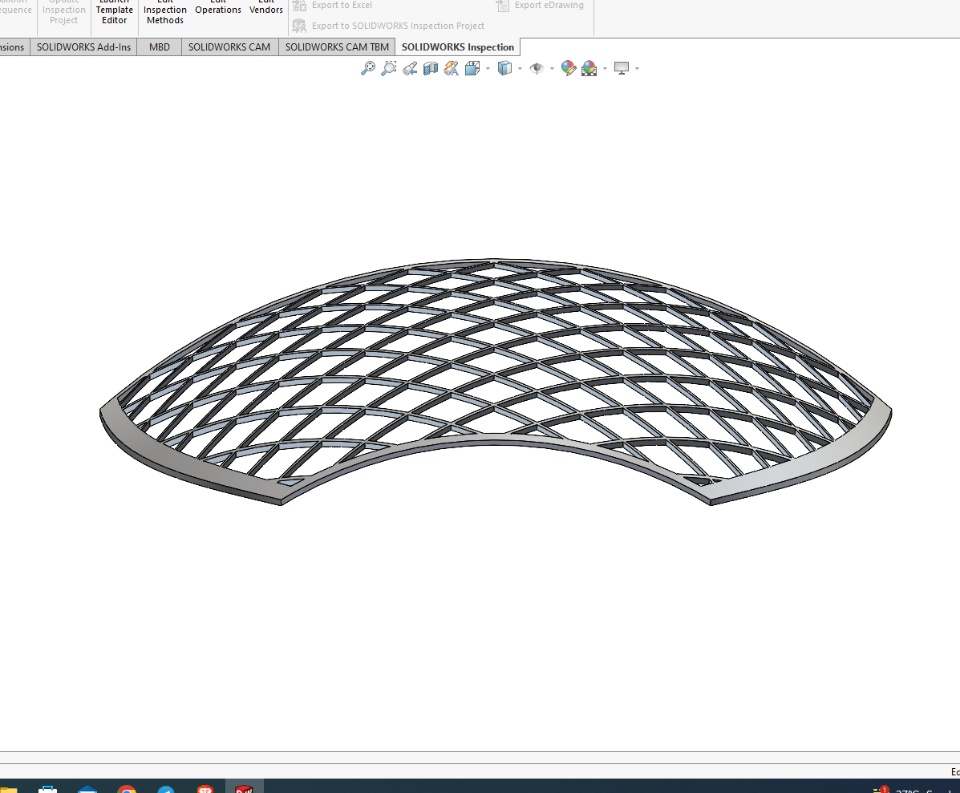
Task: Switch to SOLIDWORKS Add-Ins tab
Action: (84, 47)
